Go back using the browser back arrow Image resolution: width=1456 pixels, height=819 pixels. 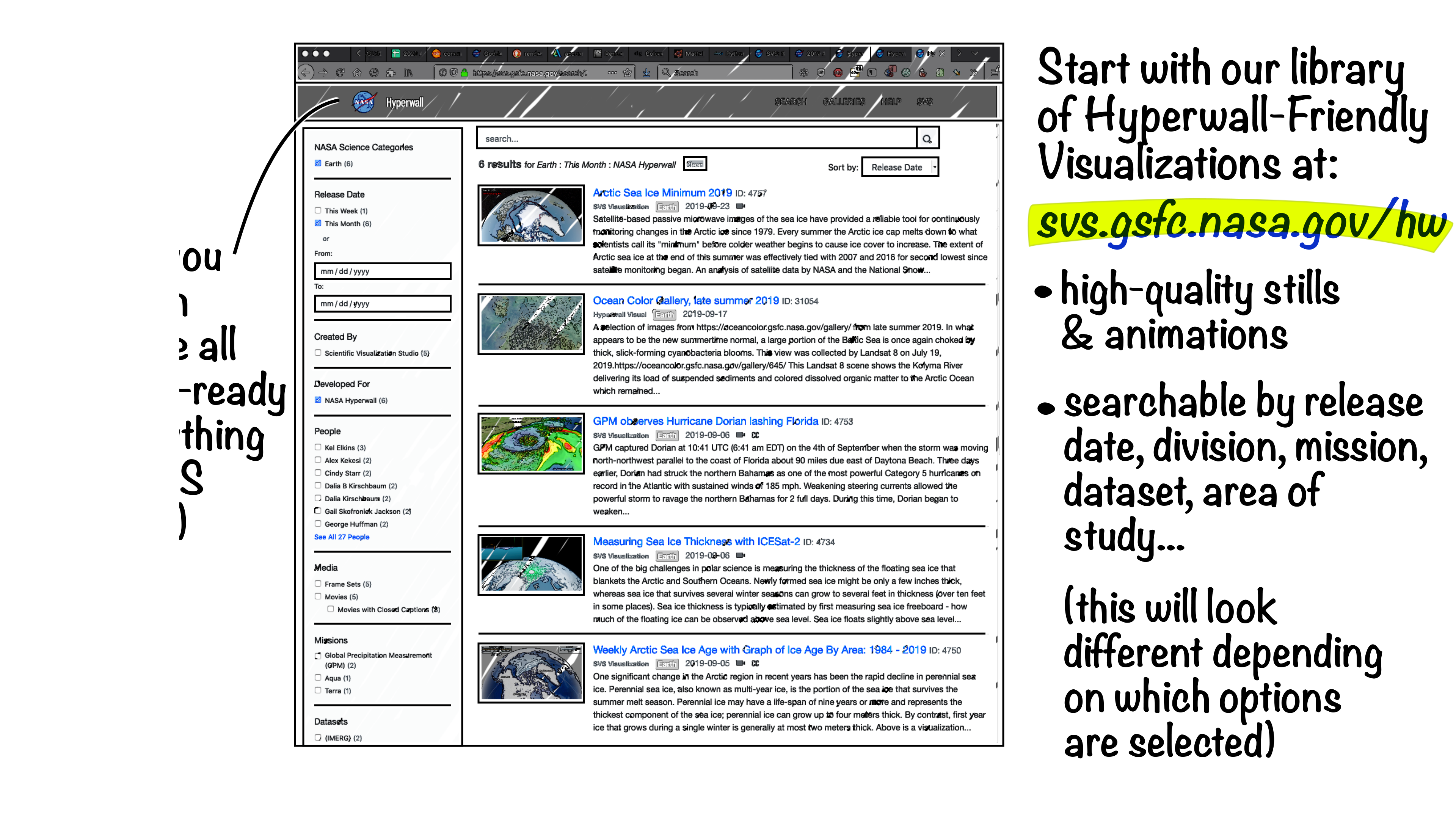[306, 72]
